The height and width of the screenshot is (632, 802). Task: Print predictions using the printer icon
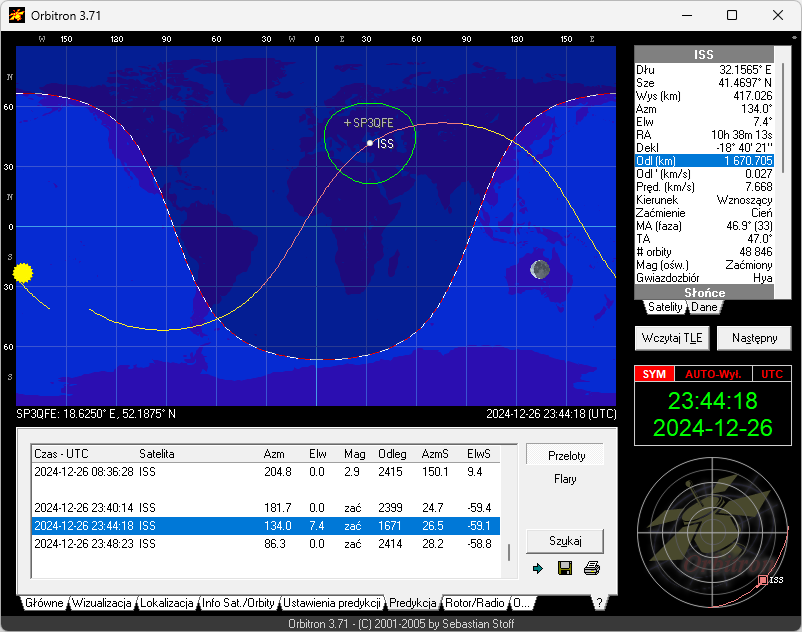(592, 568)
